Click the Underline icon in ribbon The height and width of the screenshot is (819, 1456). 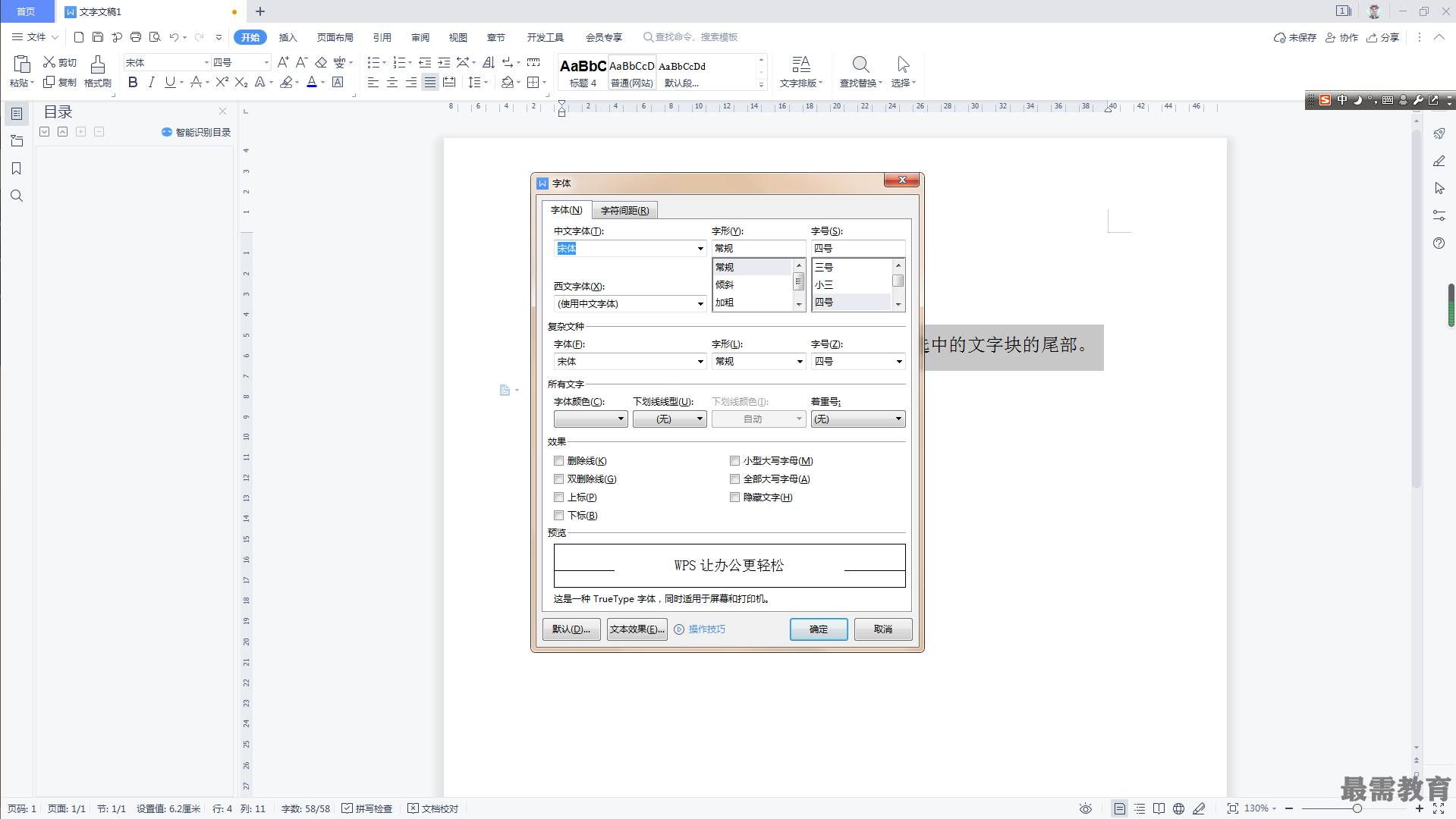pos(170,82)
